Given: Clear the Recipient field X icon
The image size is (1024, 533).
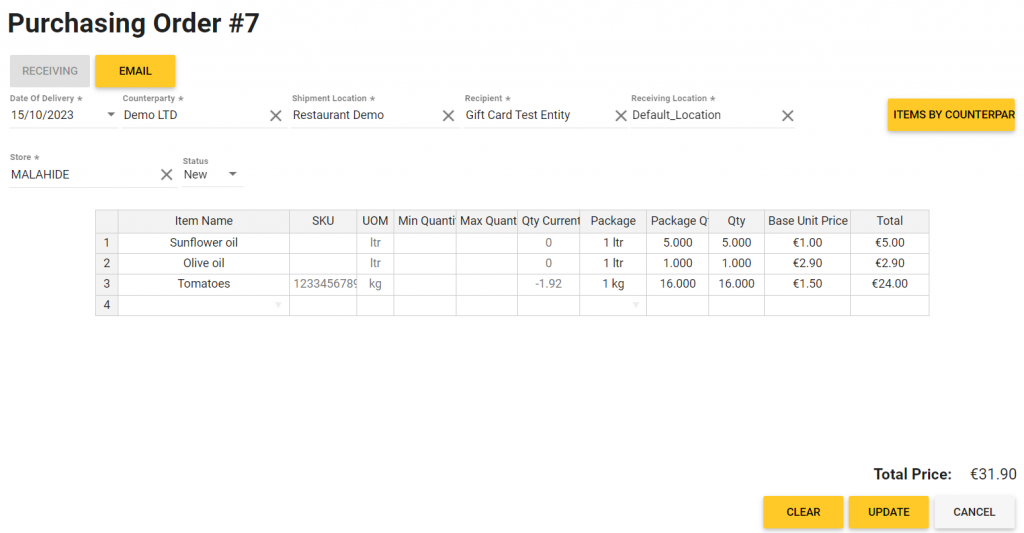Looking at the screenshot, I should click(x=621, y=116).
